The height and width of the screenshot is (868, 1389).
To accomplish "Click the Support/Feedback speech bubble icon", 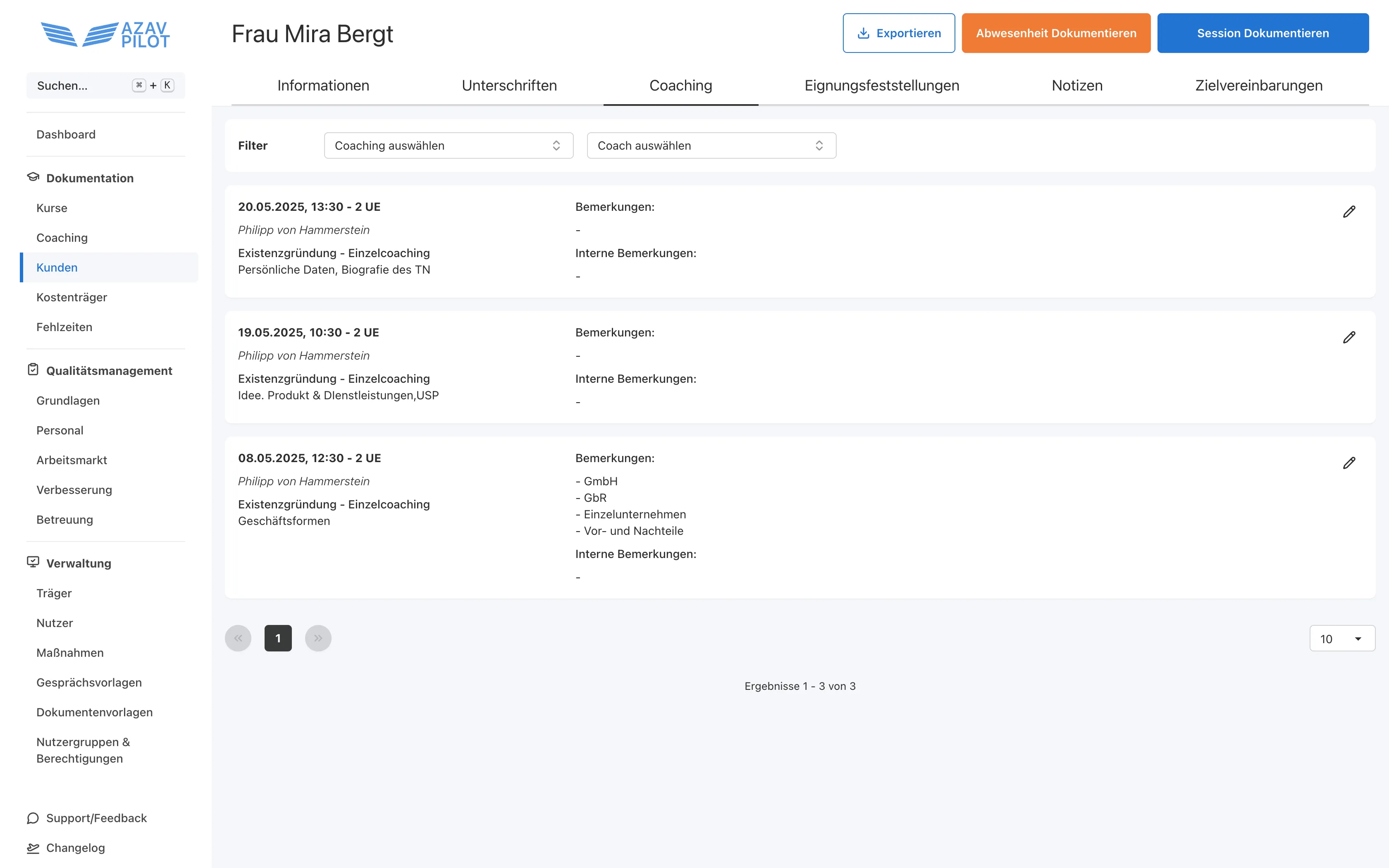I will (33, 818).
